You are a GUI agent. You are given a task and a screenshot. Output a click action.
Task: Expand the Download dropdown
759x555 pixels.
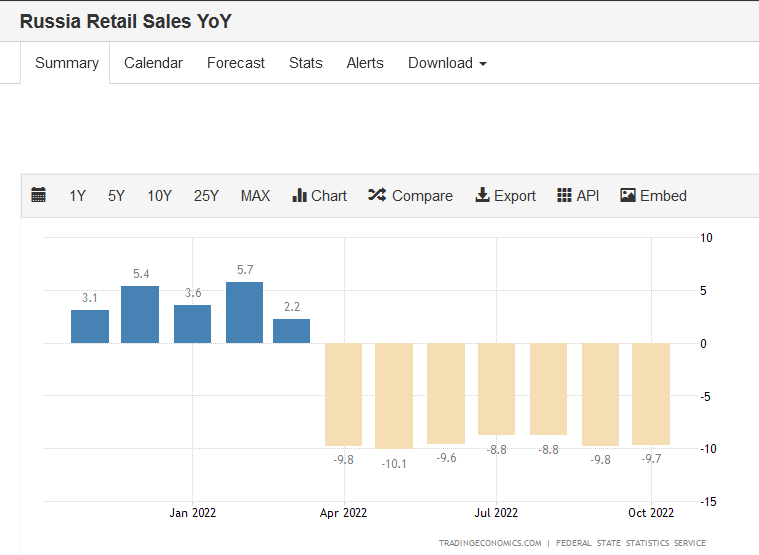tap(447, 63)
